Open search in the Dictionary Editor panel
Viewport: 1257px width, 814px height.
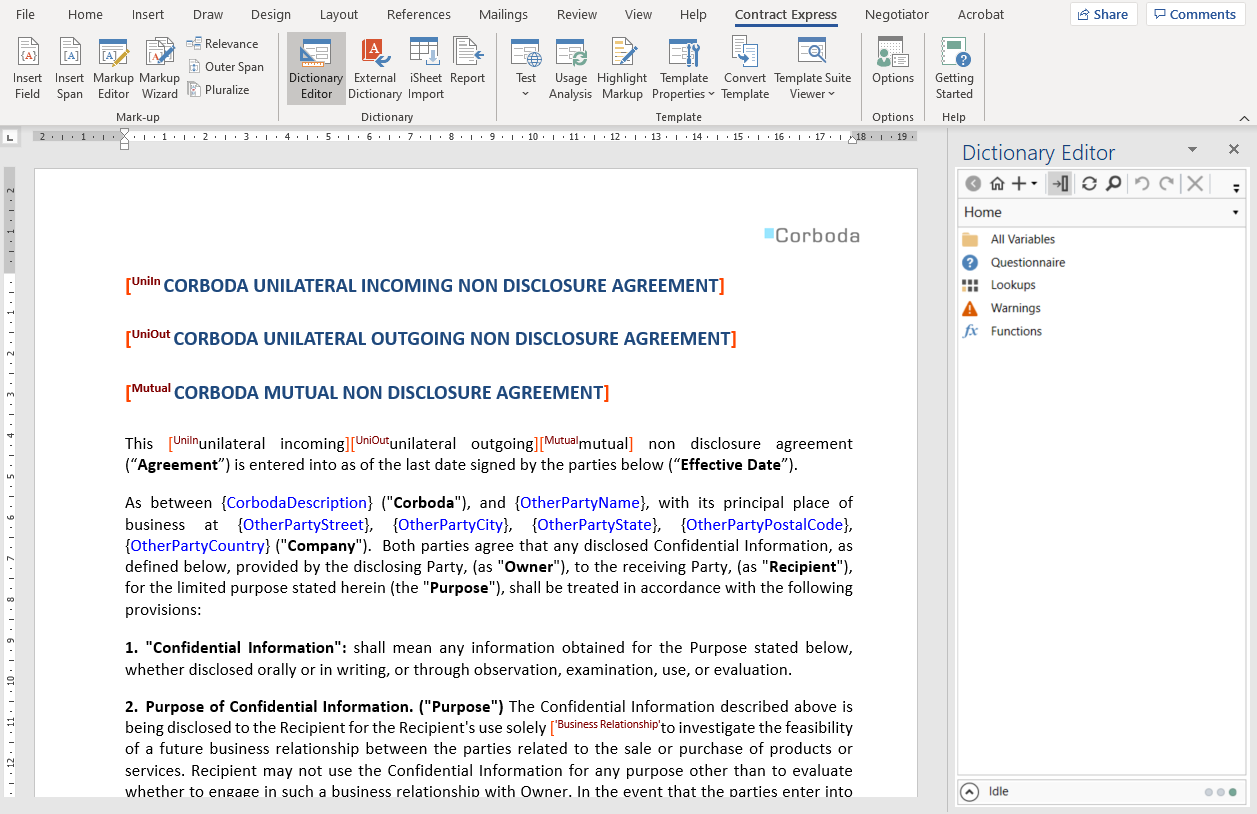[1113, 184]
